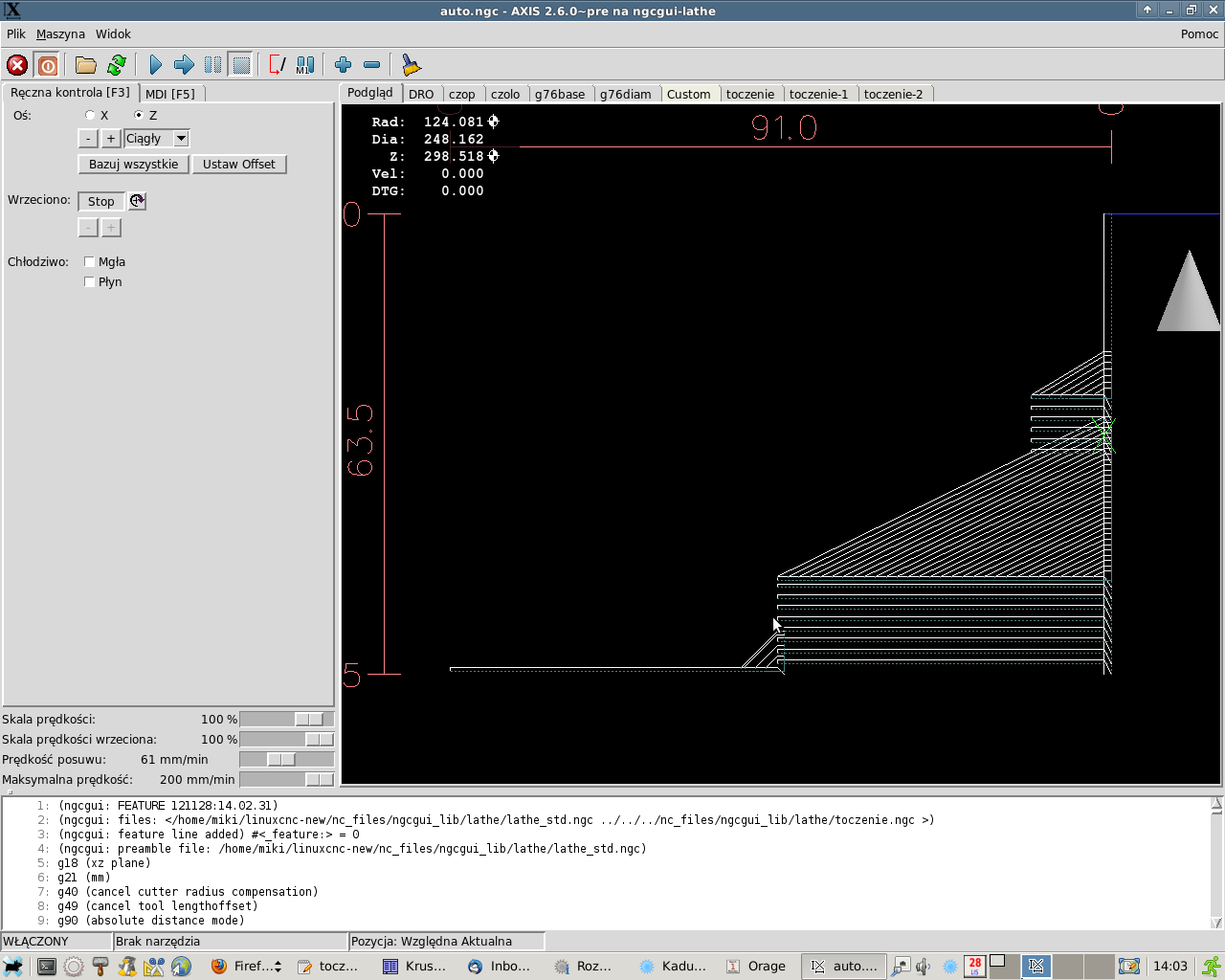This screenshot has width=1225, height=980.
Task: Toggle the emergency stop button
Action: [x=17, y=65]
